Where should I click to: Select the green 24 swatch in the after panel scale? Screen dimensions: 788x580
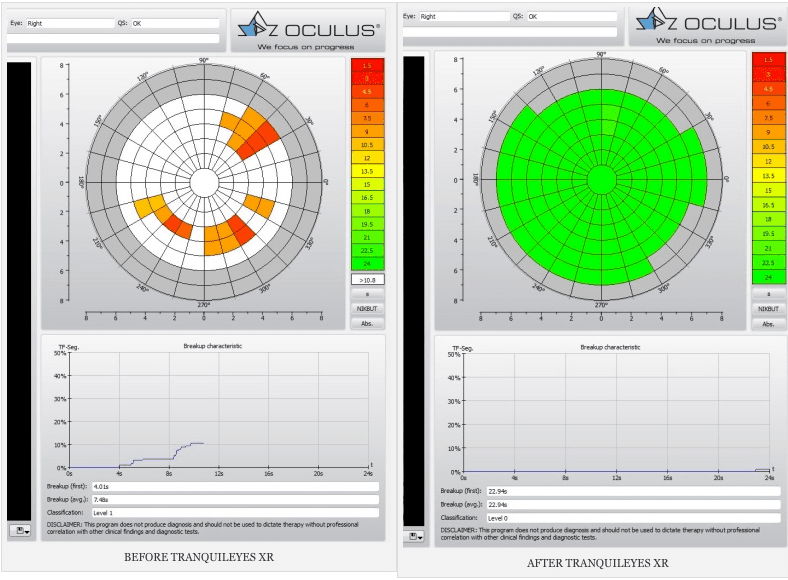768,277
